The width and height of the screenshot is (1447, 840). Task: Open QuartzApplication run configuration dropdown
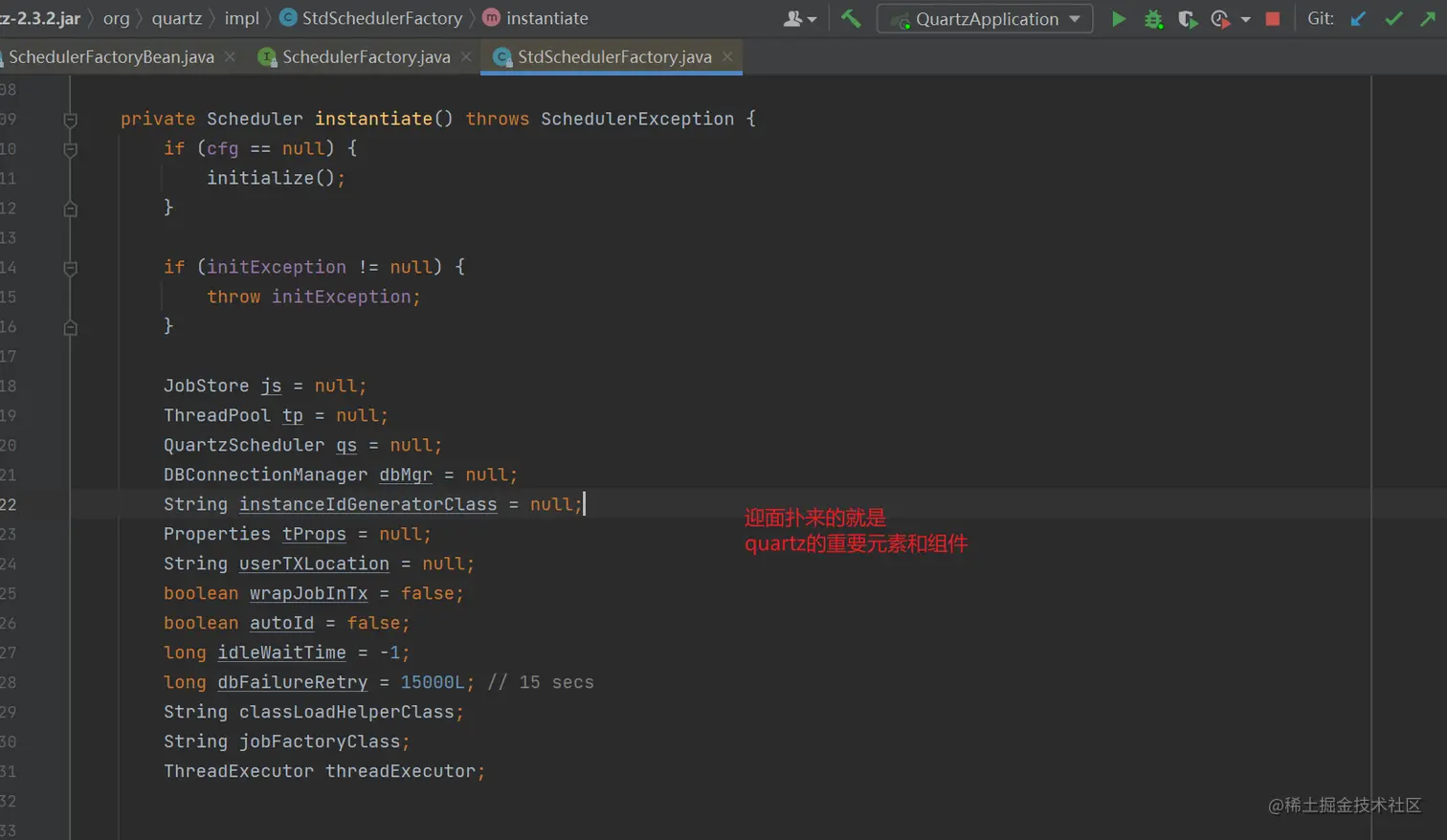pos(985,19)
